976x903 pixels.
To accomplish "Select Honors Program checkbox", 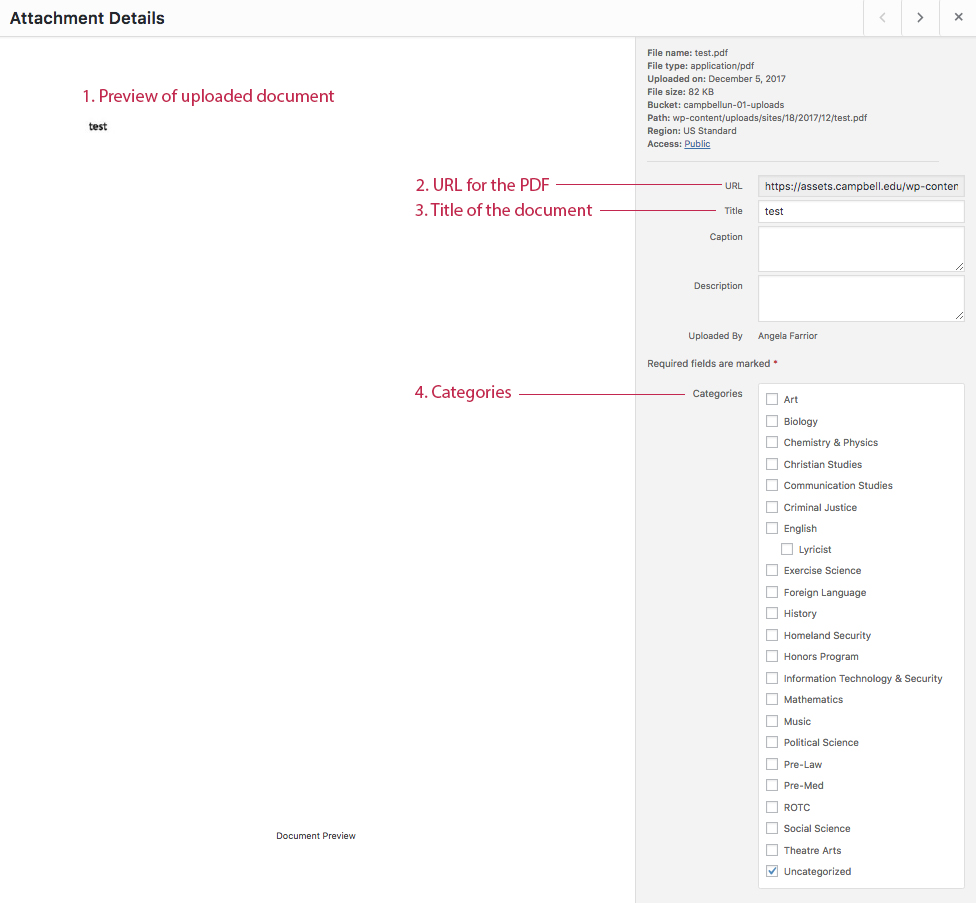I will tap(772, 657).
